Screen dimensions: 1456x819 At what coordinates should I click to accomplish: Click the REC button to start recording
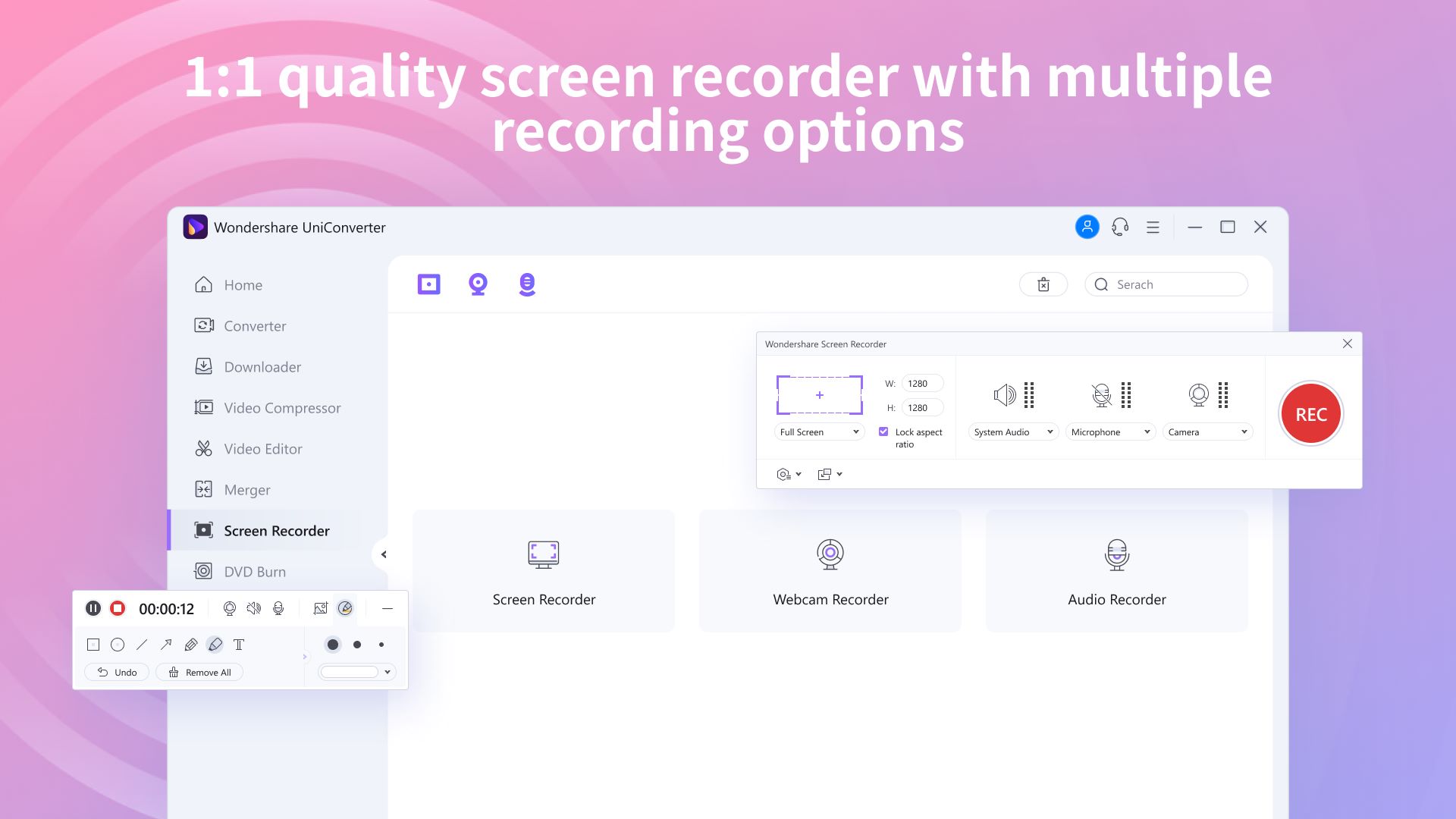1310,413
